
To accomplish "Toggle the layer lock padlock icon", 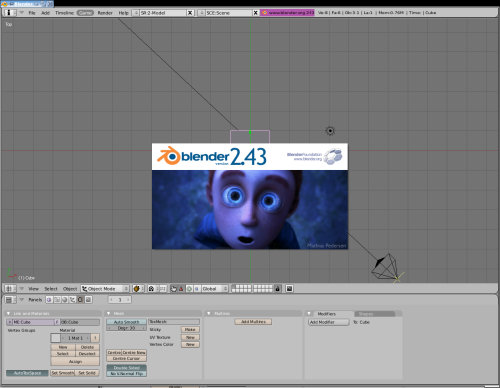I will coord(277,289).
